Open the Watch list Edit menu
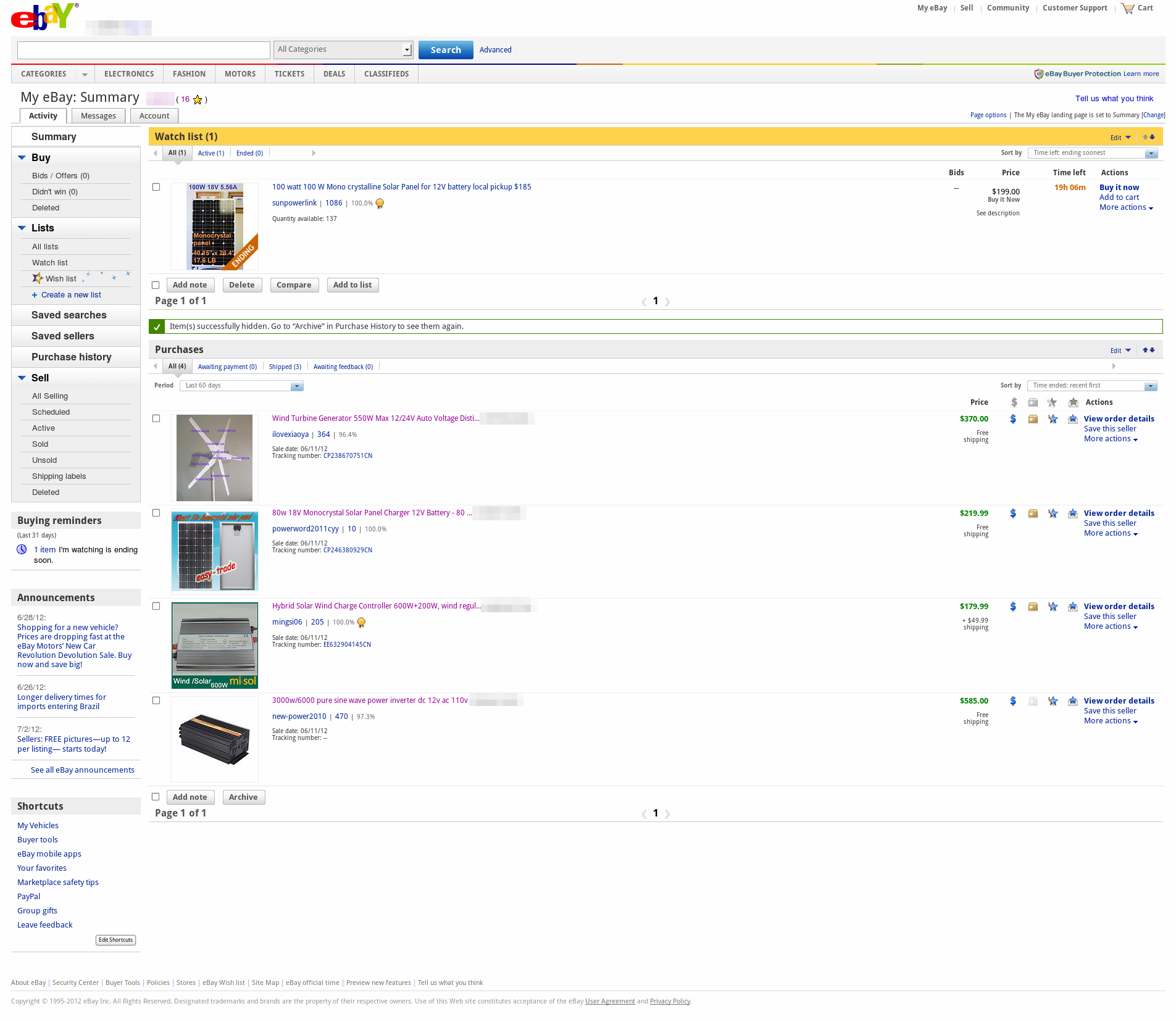Screen dimensions: 1176x1022 tap(1120, 138)
